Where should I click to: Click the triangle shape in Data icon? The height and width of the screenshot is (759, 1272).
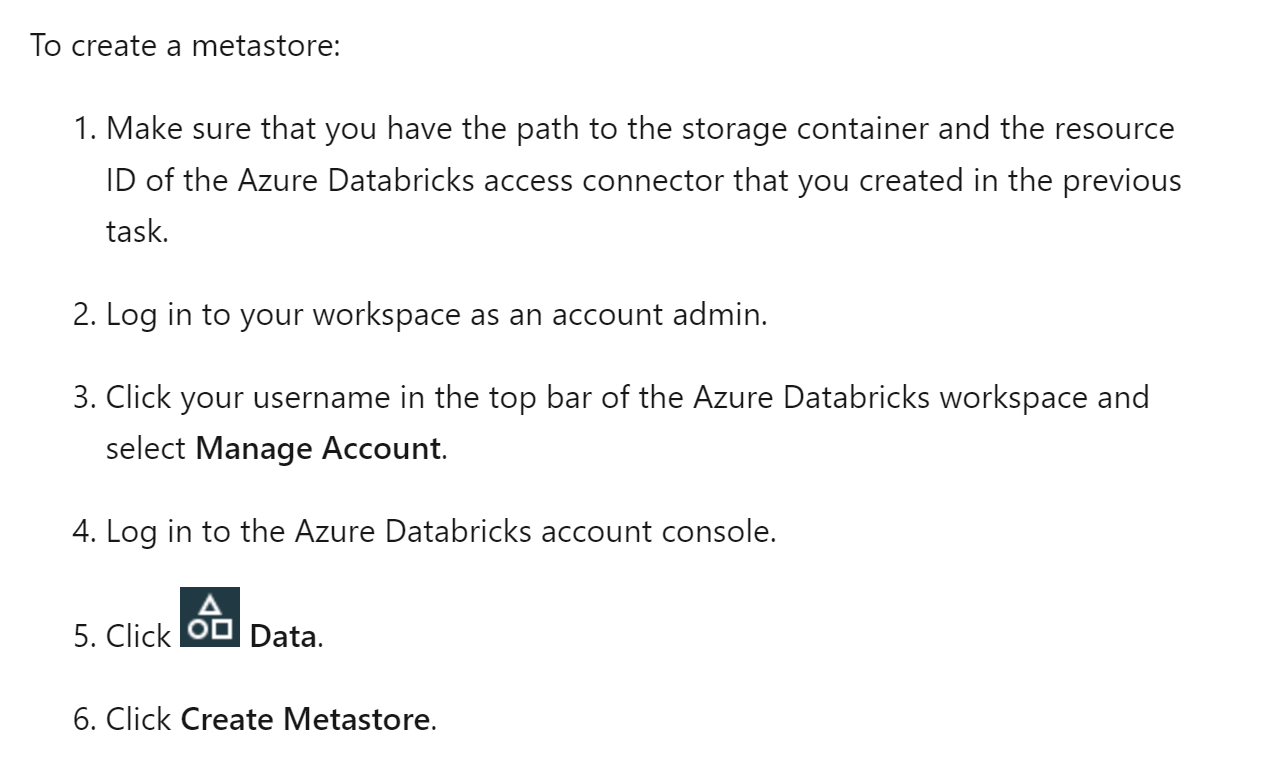point(210,605)
